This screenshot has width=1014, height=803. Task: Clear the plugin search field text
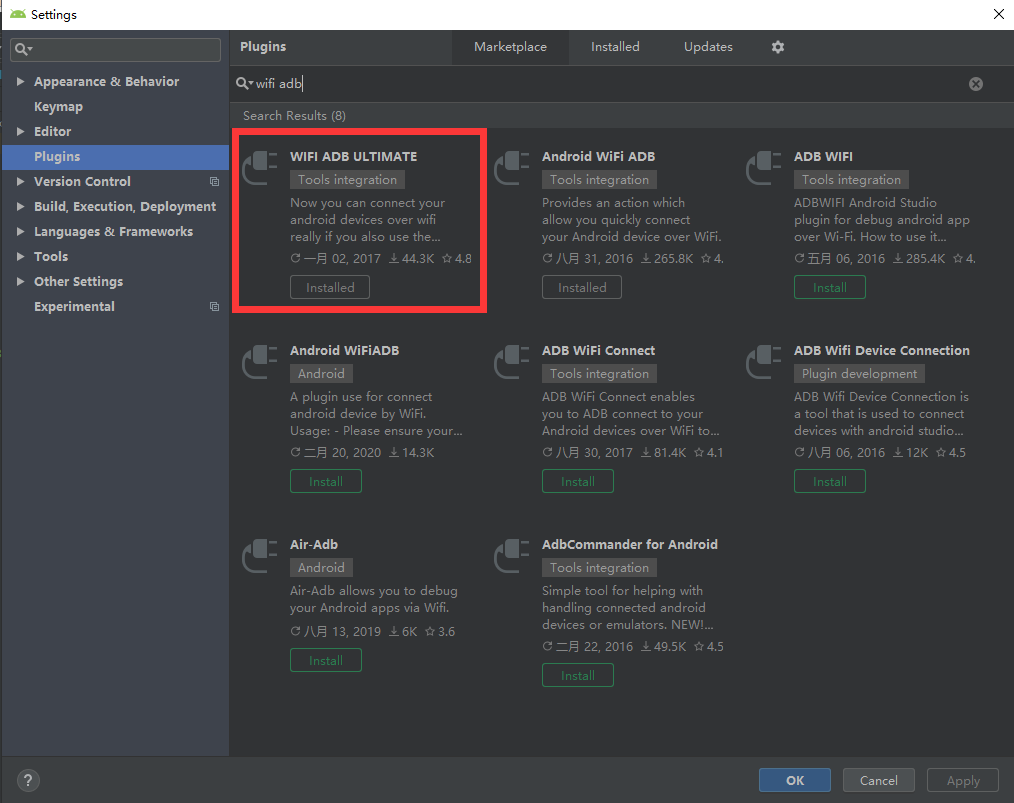pyautogui.click(x=976, y=83)
